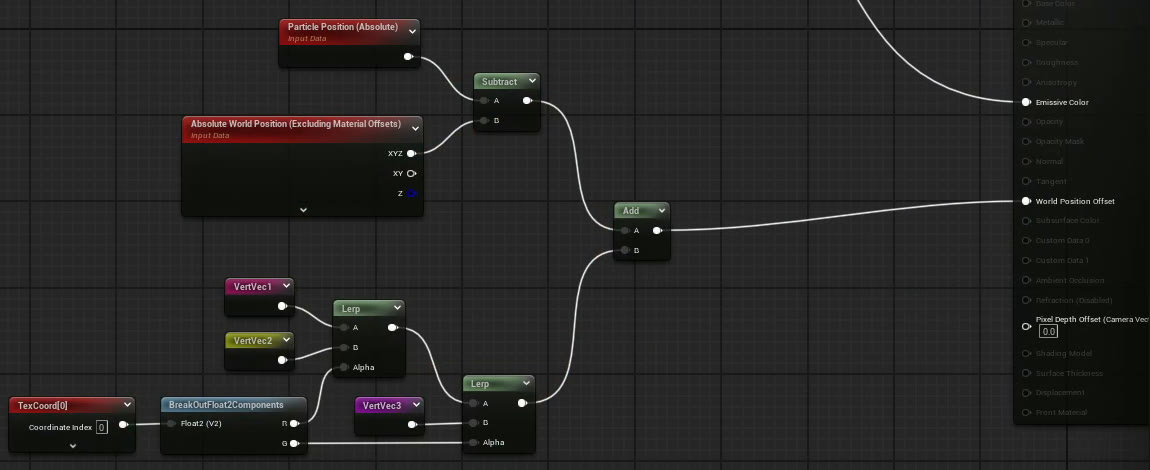Viewport: 1150px width, 470px height.
Task: Click the Alpha pin of the Lerp connected to G
Action: click(473, 442)
